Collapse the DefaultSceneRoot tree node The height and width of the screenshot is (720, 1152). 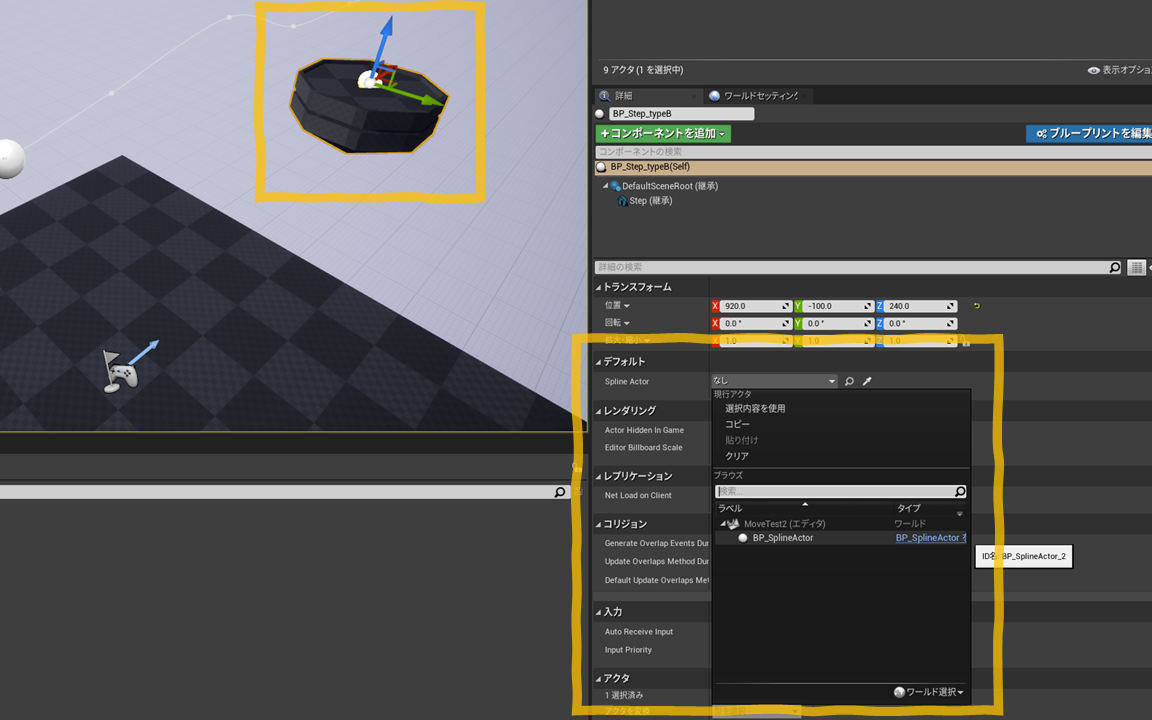[x=605, y=186]
